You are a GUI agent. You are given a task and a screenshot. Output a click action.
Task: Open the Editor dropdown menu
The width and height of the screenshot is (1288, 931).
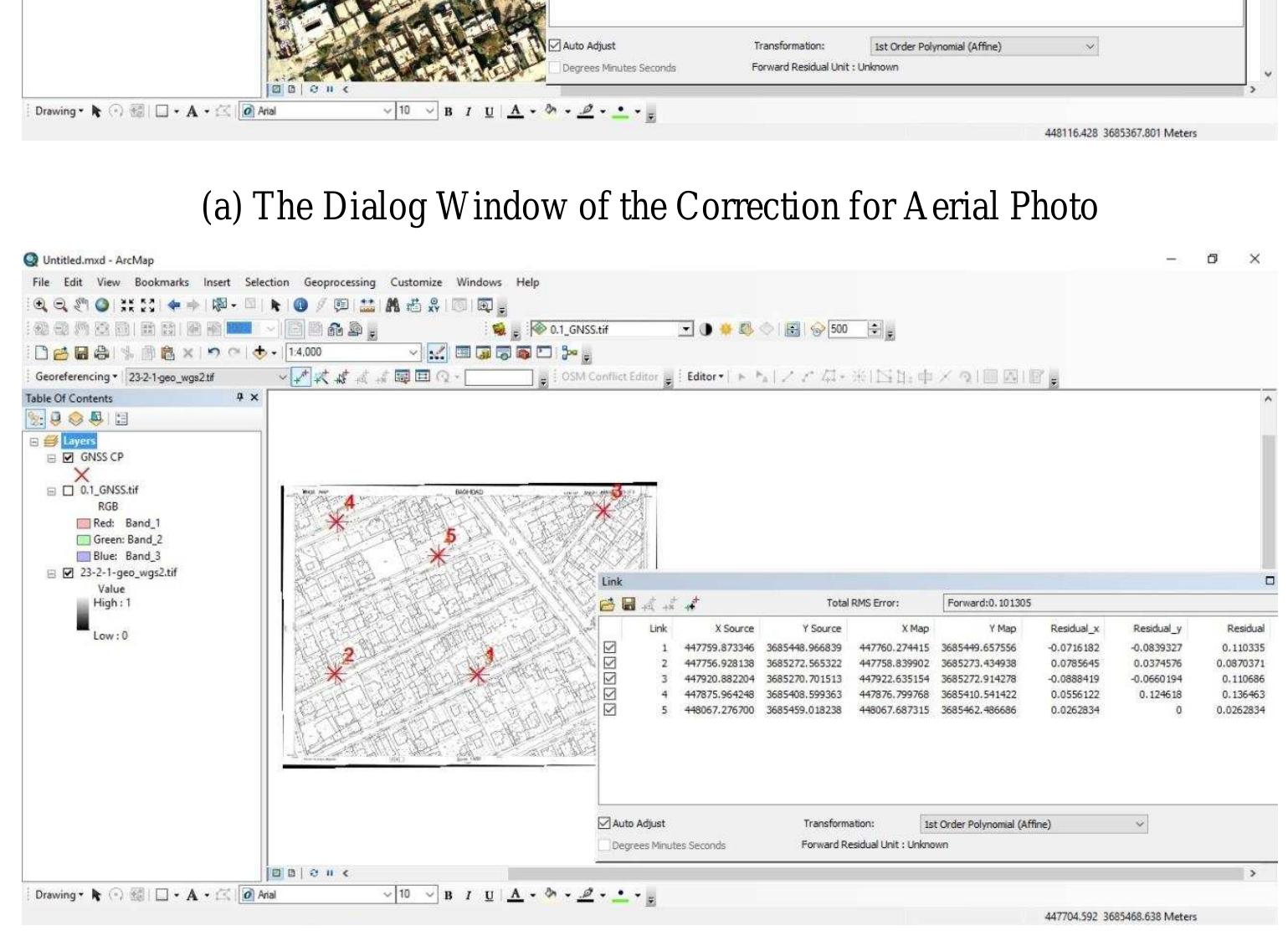(706, 377)
